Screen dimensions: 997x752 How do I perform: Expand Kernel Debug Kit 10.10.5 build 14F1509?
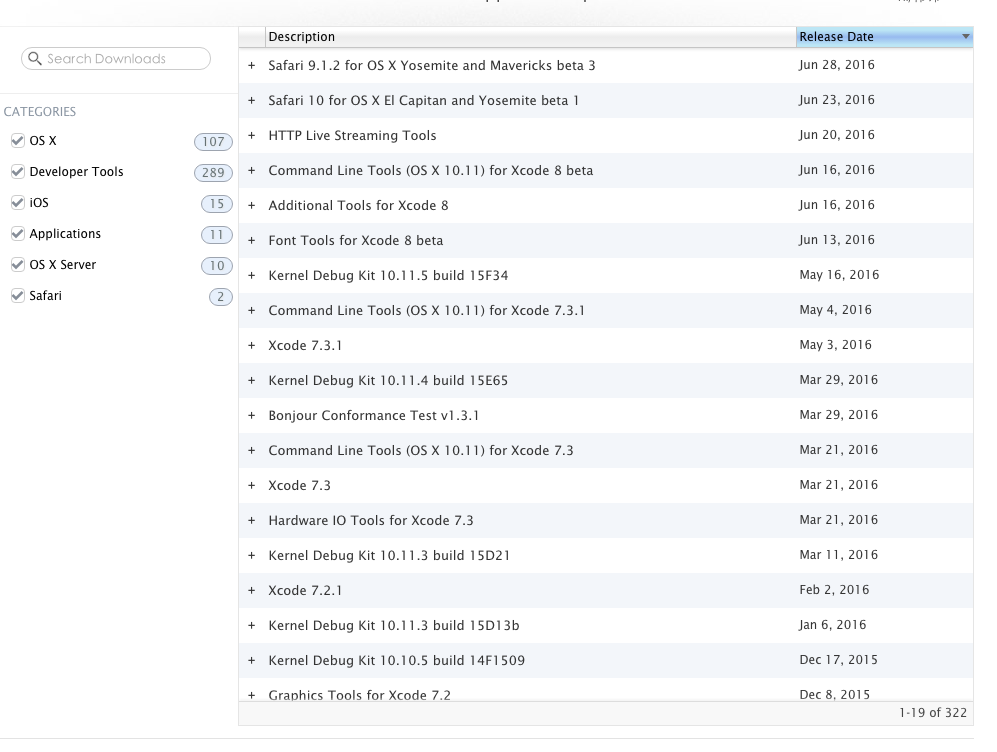(x=252, y=660)
